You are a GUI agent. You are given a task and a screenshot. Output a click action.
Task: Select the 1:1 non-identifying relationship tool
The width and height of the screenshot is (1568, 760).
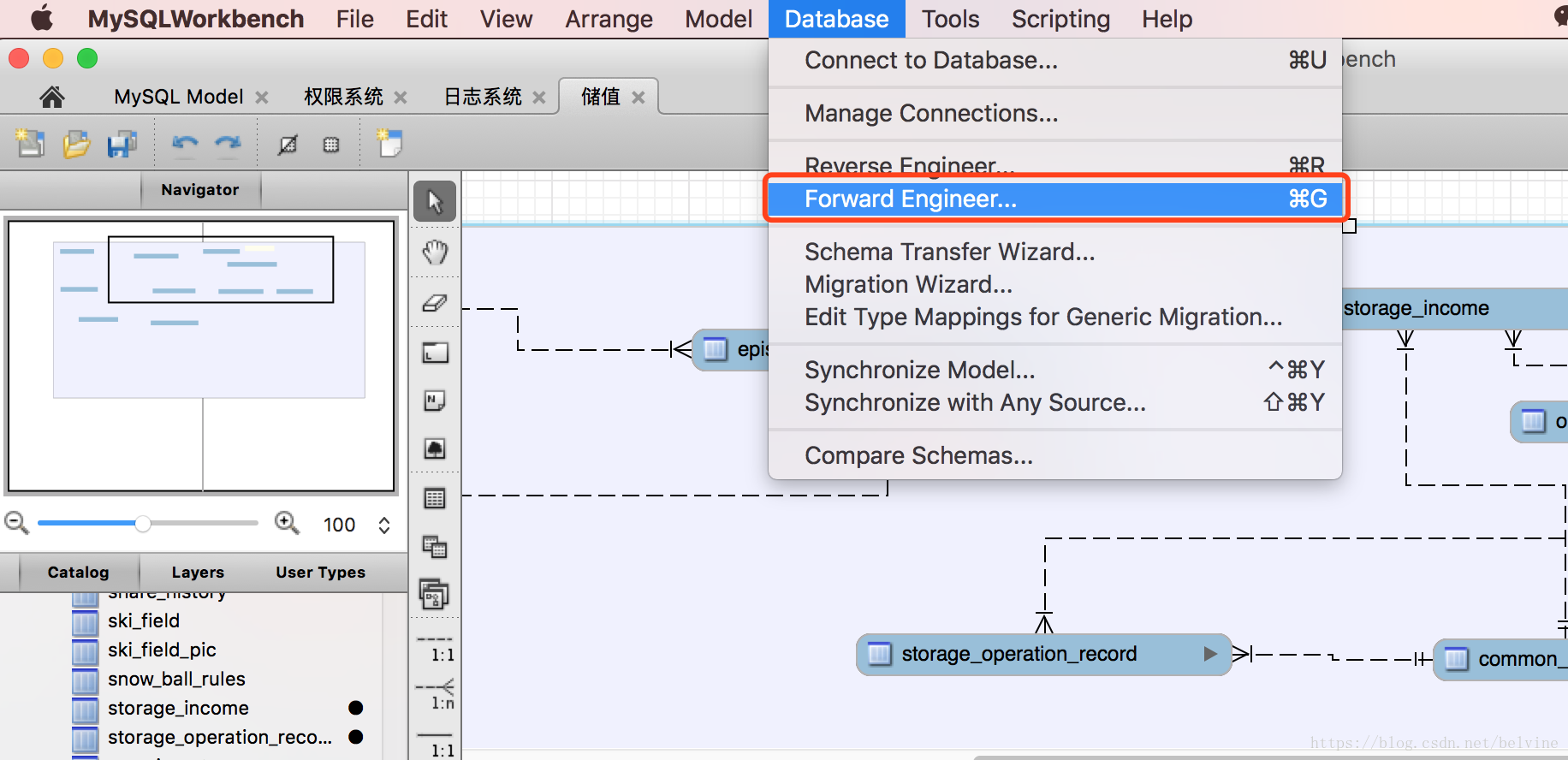point(435,648)
